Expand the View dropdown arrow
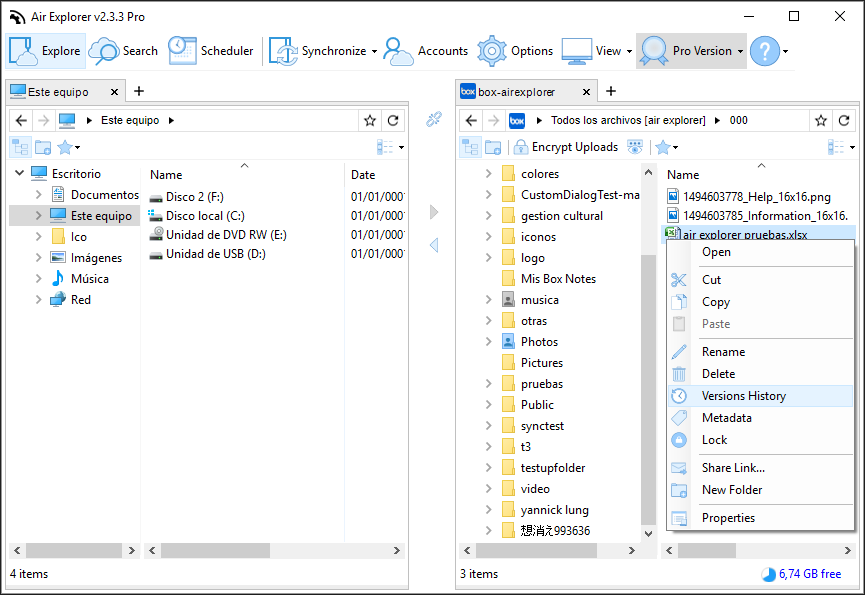The image size is (865, 595). coord(629,51)
